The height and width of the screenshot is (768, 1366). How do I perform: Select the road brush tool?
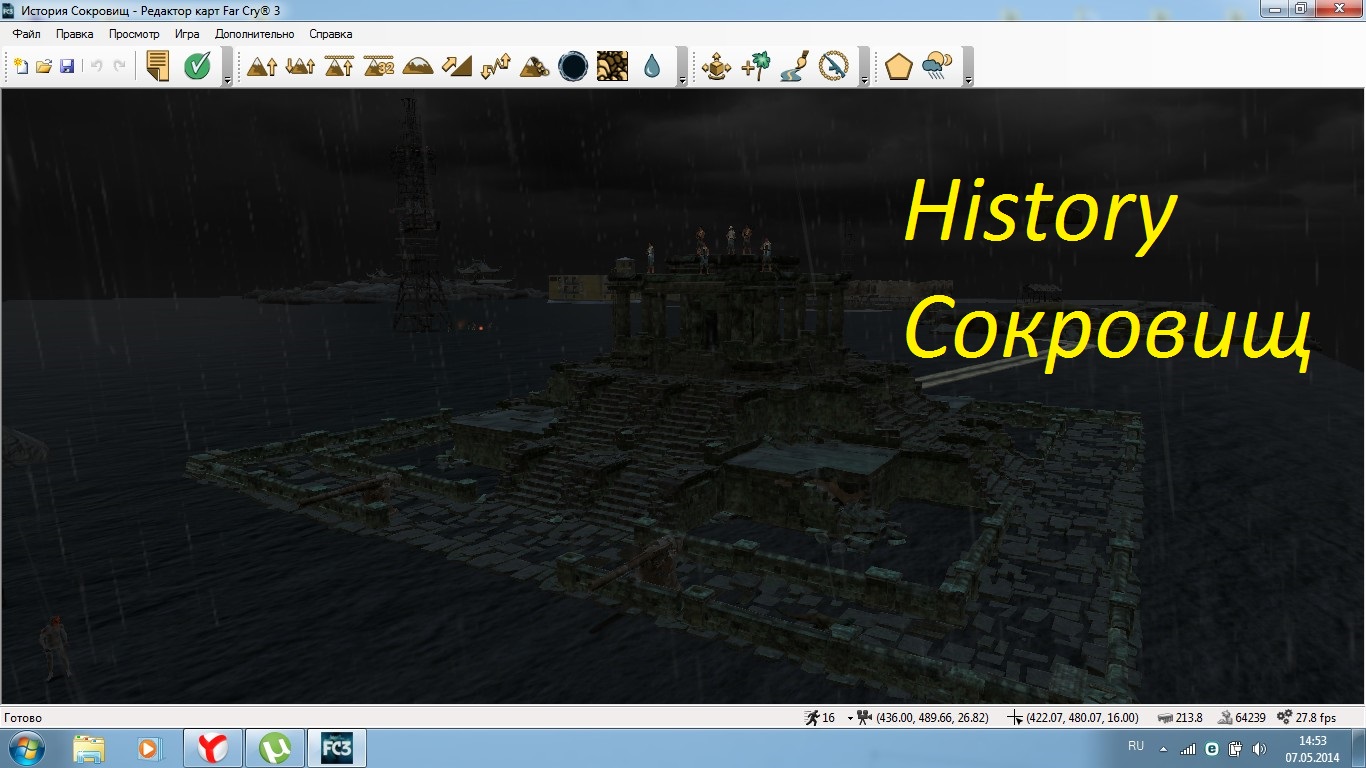pyautogui.click(x=794, y=66)
